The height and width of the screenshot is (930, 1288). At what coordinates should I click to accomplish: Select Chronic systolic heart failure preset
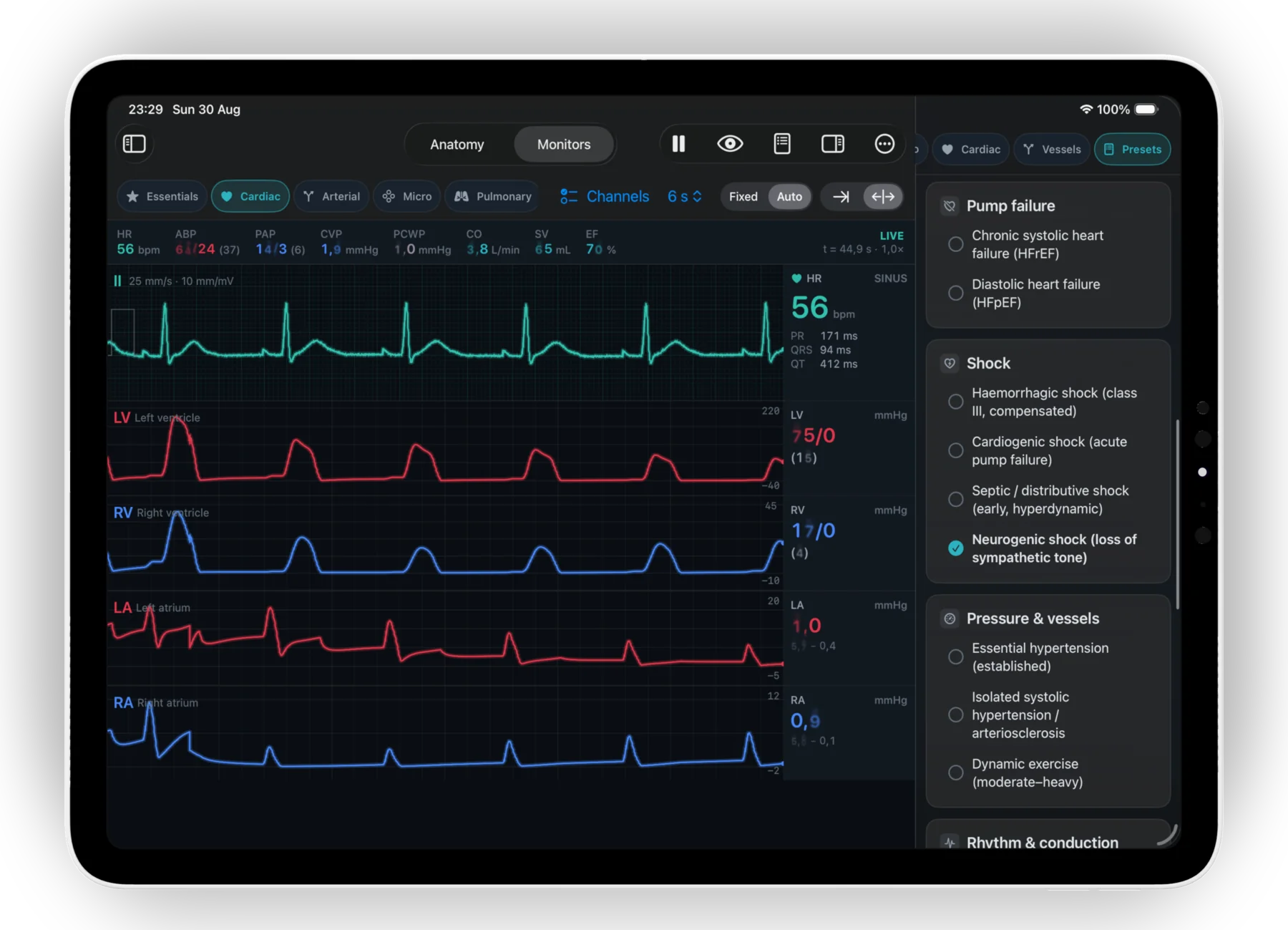1048,244
